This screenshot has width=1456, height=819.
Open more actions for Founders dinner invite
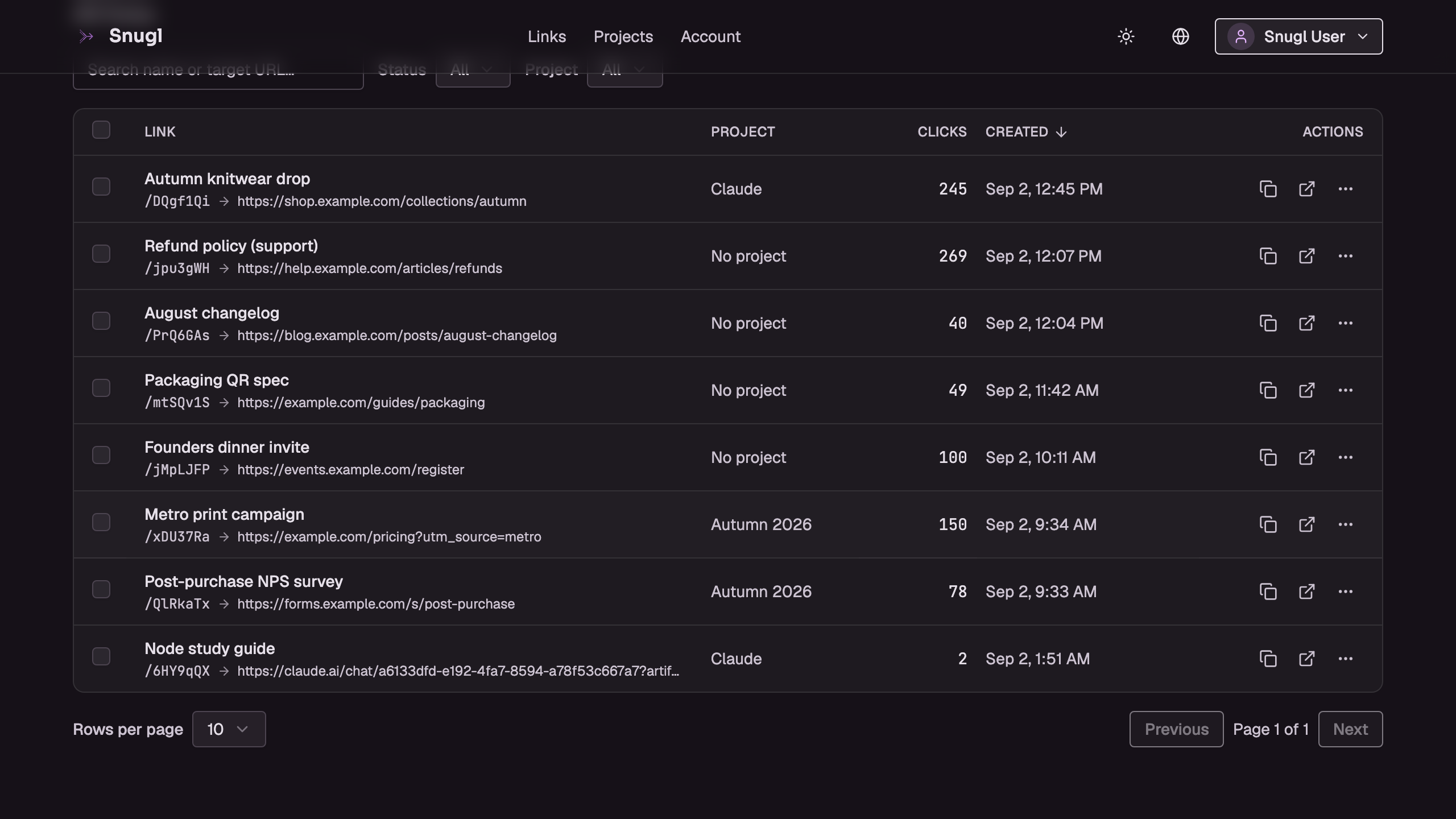1346,457
